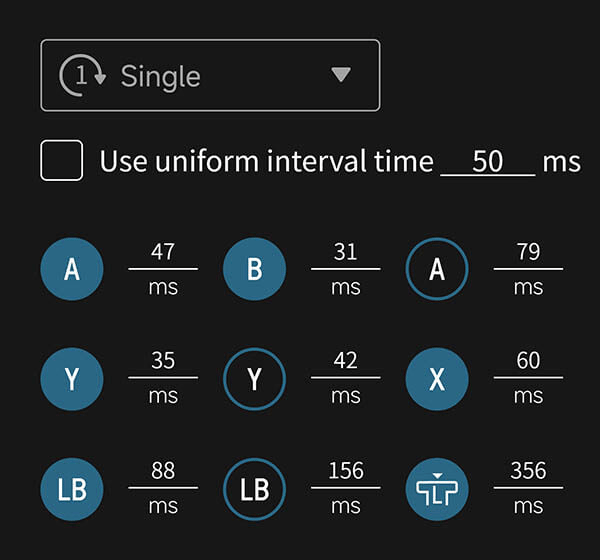Viewport: 600px width, 560px height.
Task: Click the dropdown arrow next to Single
Action: 341,75
